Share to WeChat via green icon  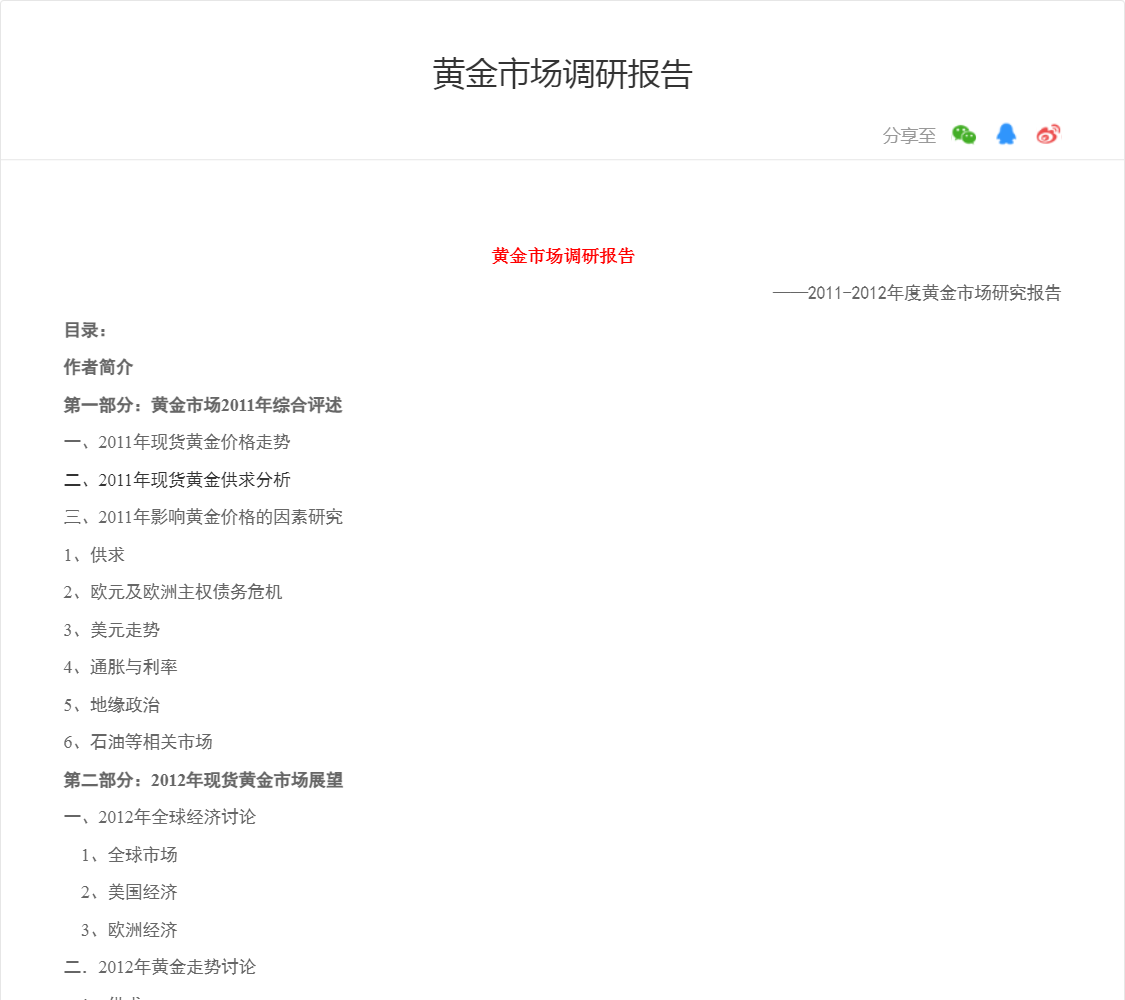coord(964,135)
